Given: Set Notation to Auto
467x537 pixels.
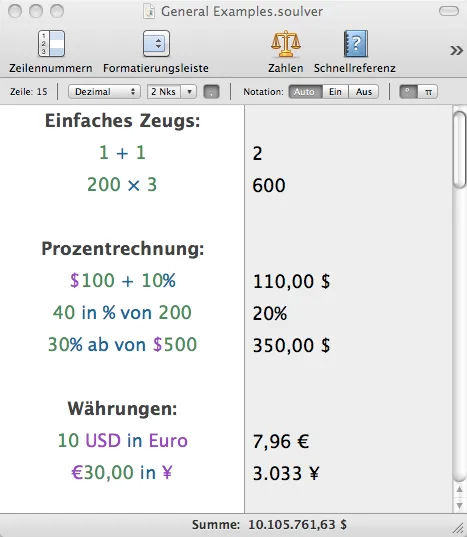Looking at the screenshot, I should click(305, 92).
